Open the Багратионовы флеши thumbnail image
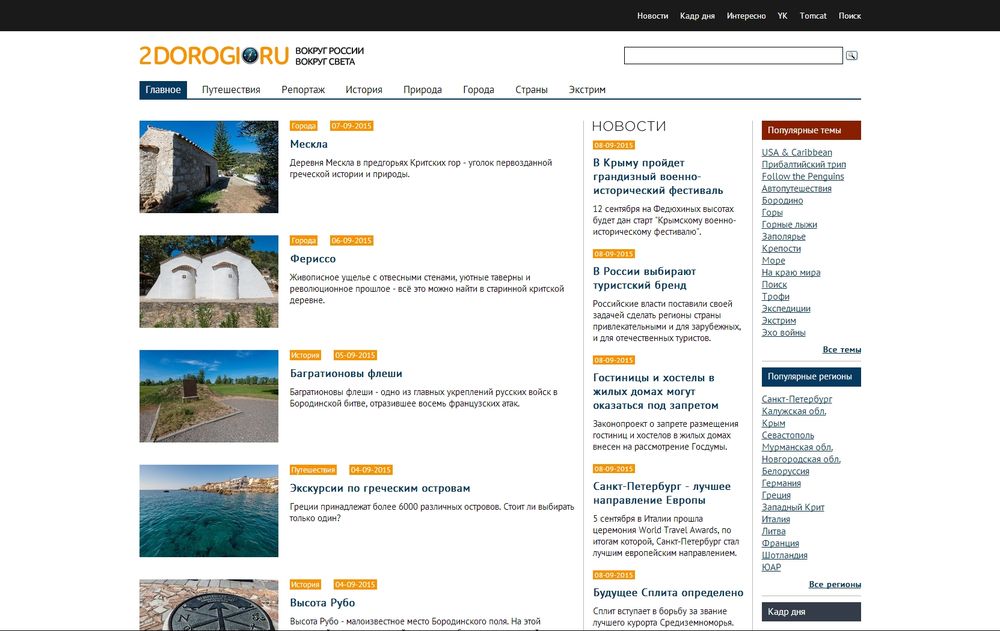Viewport: 1000px width, 631px height. (x=209, y=396)
